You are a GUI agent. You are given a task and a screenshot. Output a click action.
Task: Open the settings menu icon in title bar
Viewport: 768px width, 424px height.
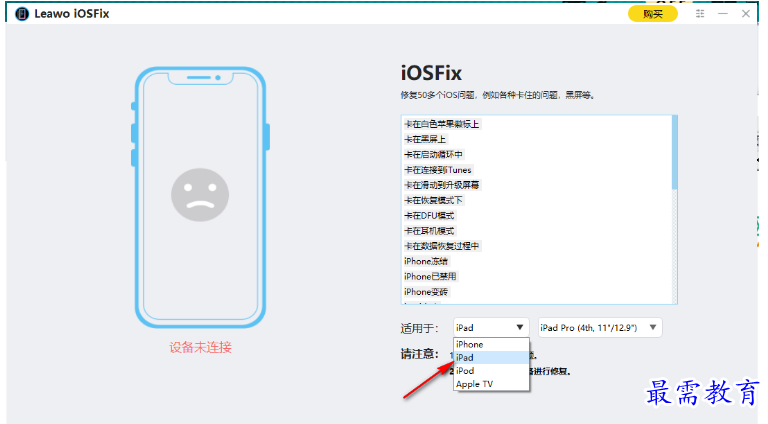[700, 14]
